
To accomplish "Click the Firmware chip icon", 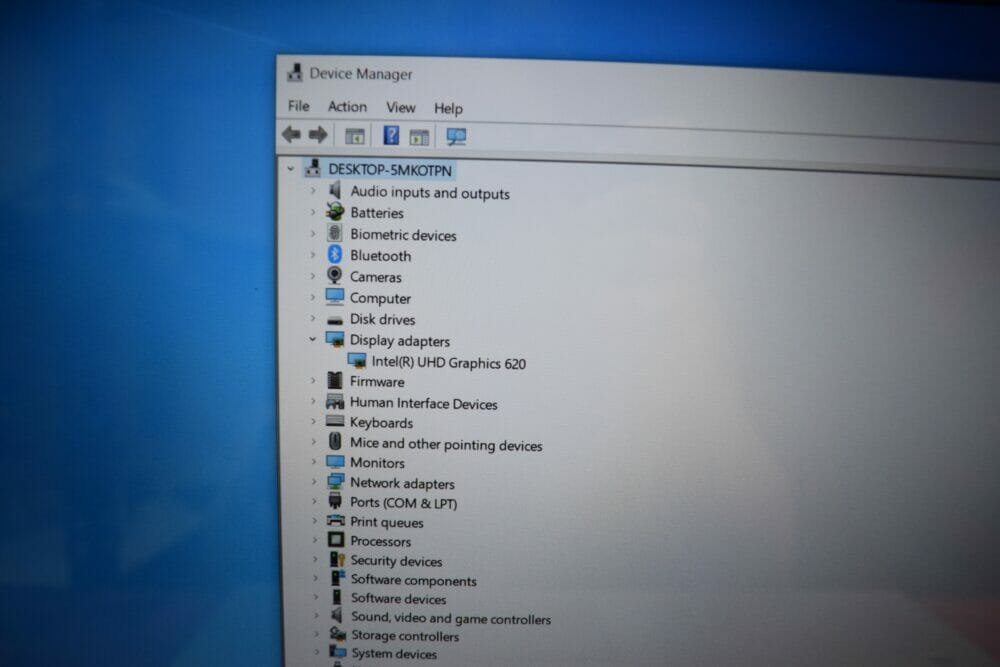I will tap(335, 380).
